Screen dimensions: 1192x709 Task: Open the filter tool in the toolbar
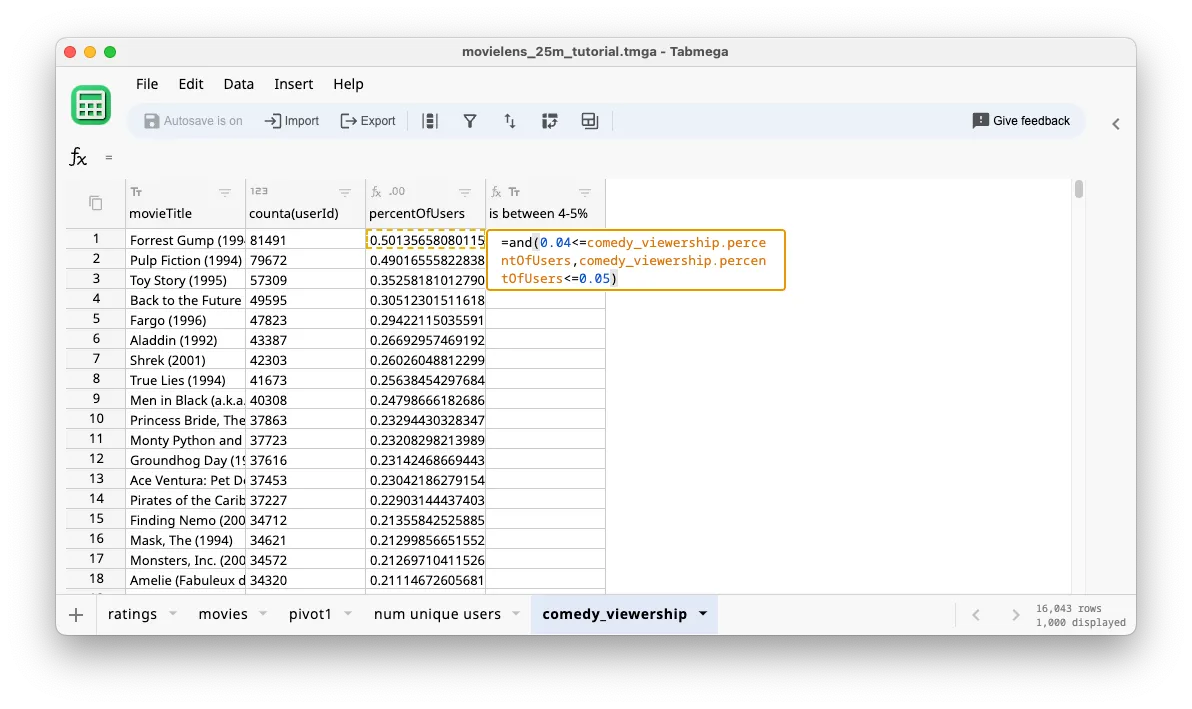click(470, 120)
